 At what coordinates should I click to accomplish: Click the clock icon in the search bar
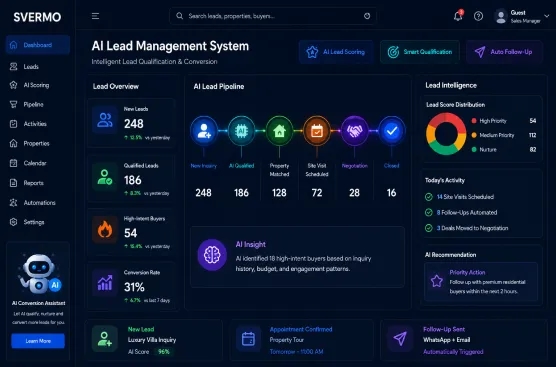click(367, 16)
